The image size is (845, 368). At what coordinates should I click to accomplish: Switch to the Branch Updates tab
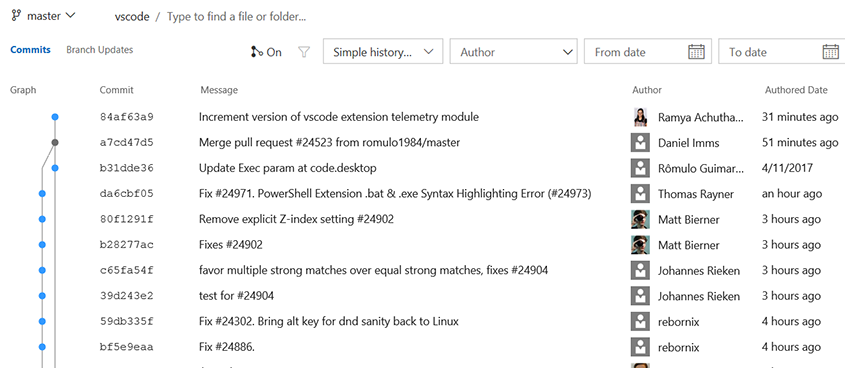(x=100, y=50)
